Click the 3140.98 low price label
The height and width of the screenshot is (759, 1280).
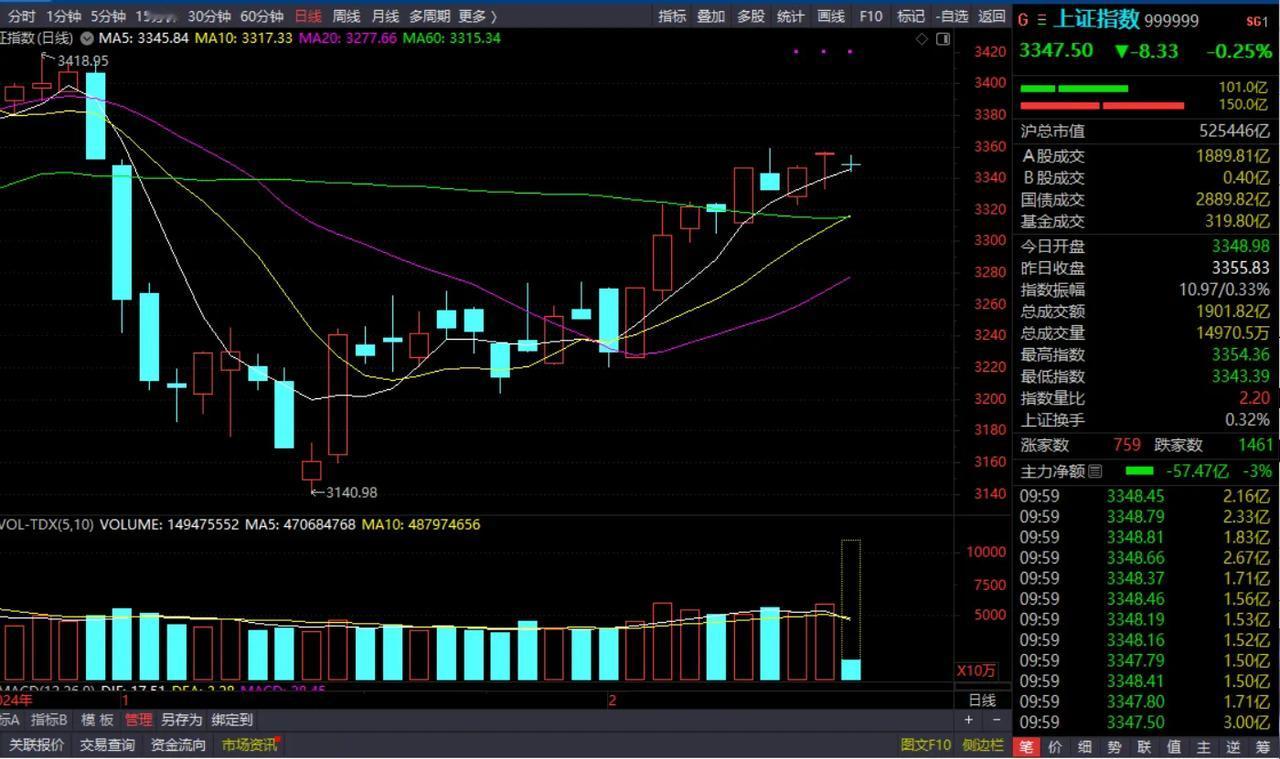tap(351, 492)
